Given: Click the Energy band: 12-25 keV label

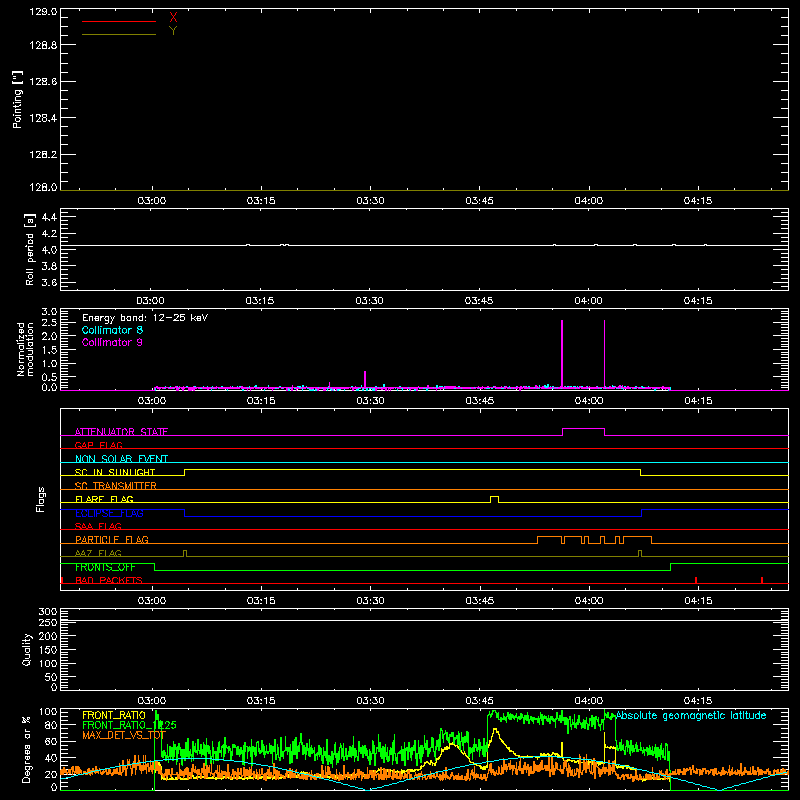Looking at the screenshot, I should pyautogui.click(x=145, y=318).
